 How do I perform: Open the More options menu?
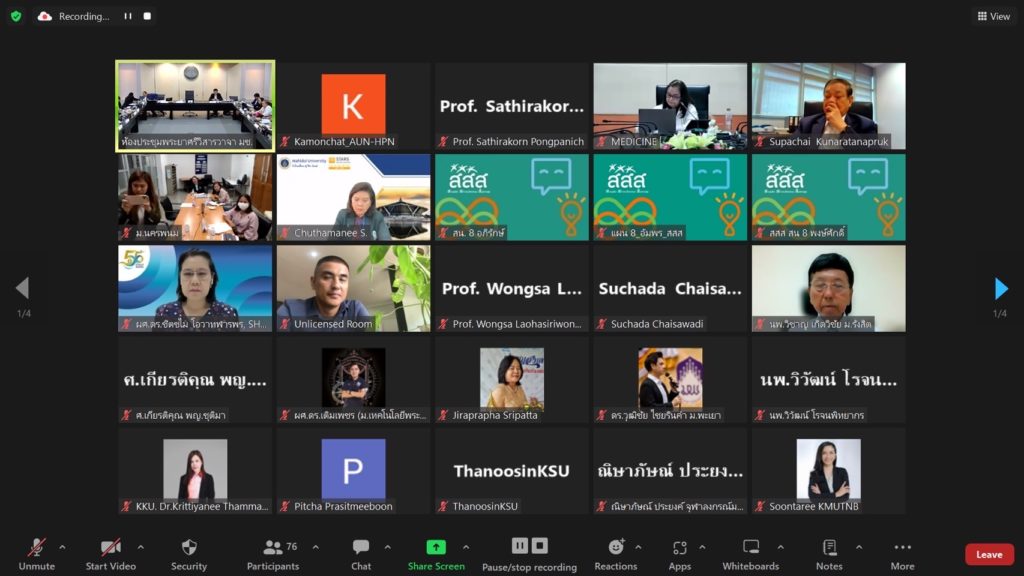[x=902, y=548]
